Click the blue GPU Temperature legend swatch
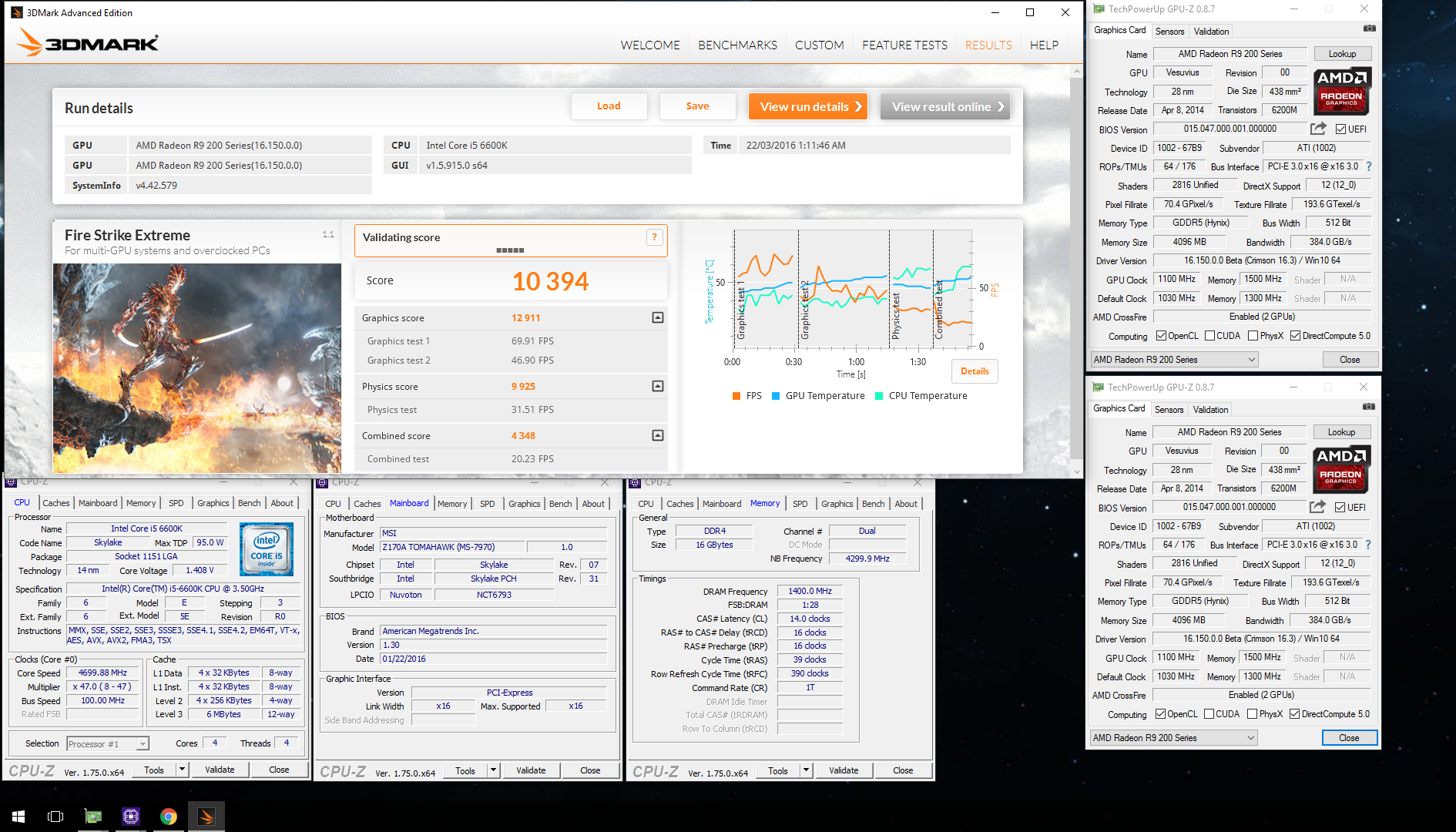The height and width of the screenshot is (832, 1456). [776, 396]
